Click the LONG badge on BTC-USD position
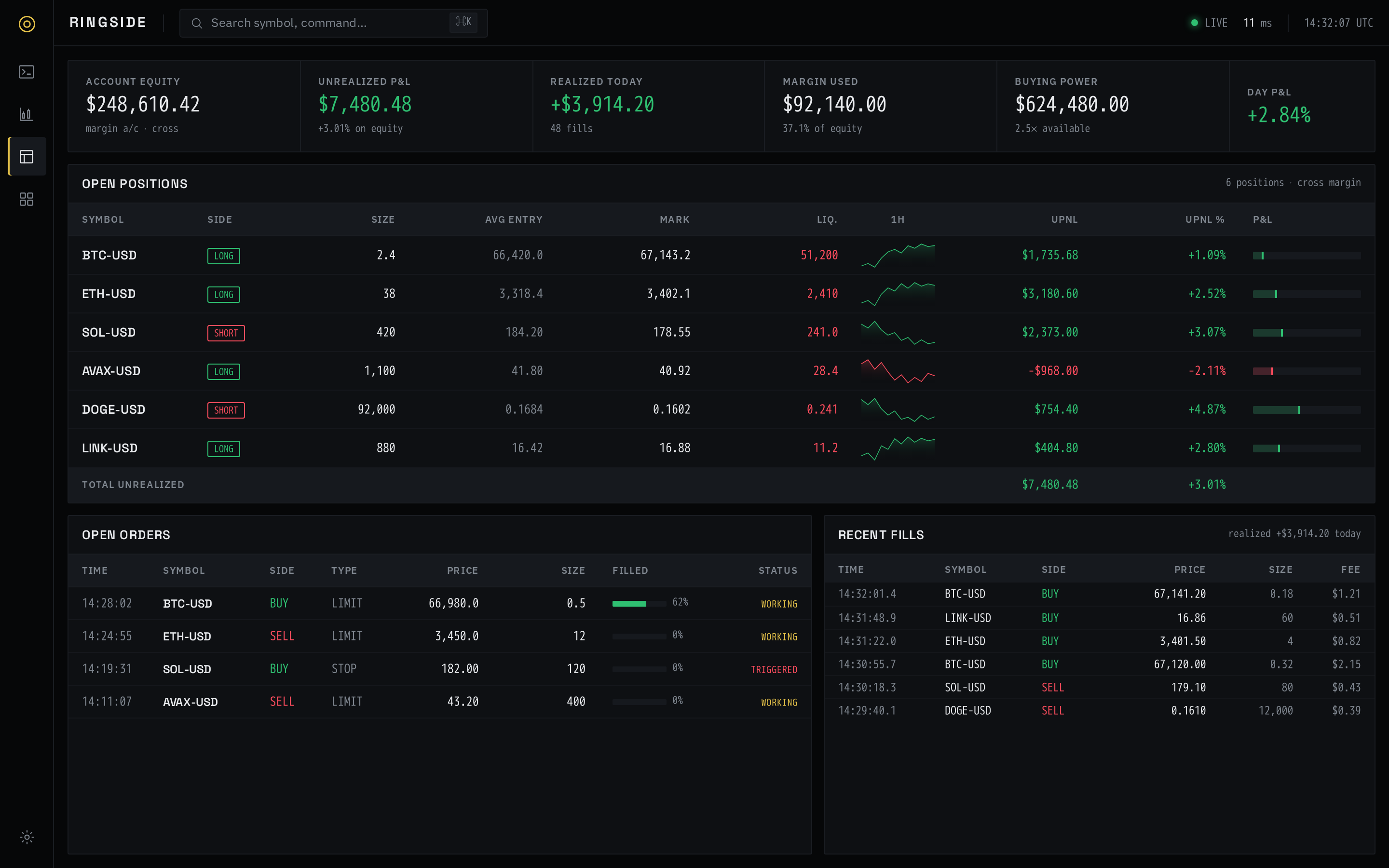1389x868 pixels. (x=223, y=256)
